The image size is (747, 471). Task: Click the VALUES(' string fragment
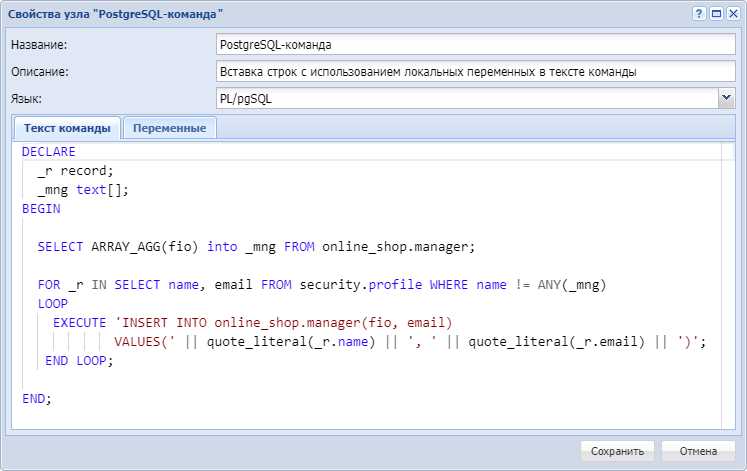145,342
